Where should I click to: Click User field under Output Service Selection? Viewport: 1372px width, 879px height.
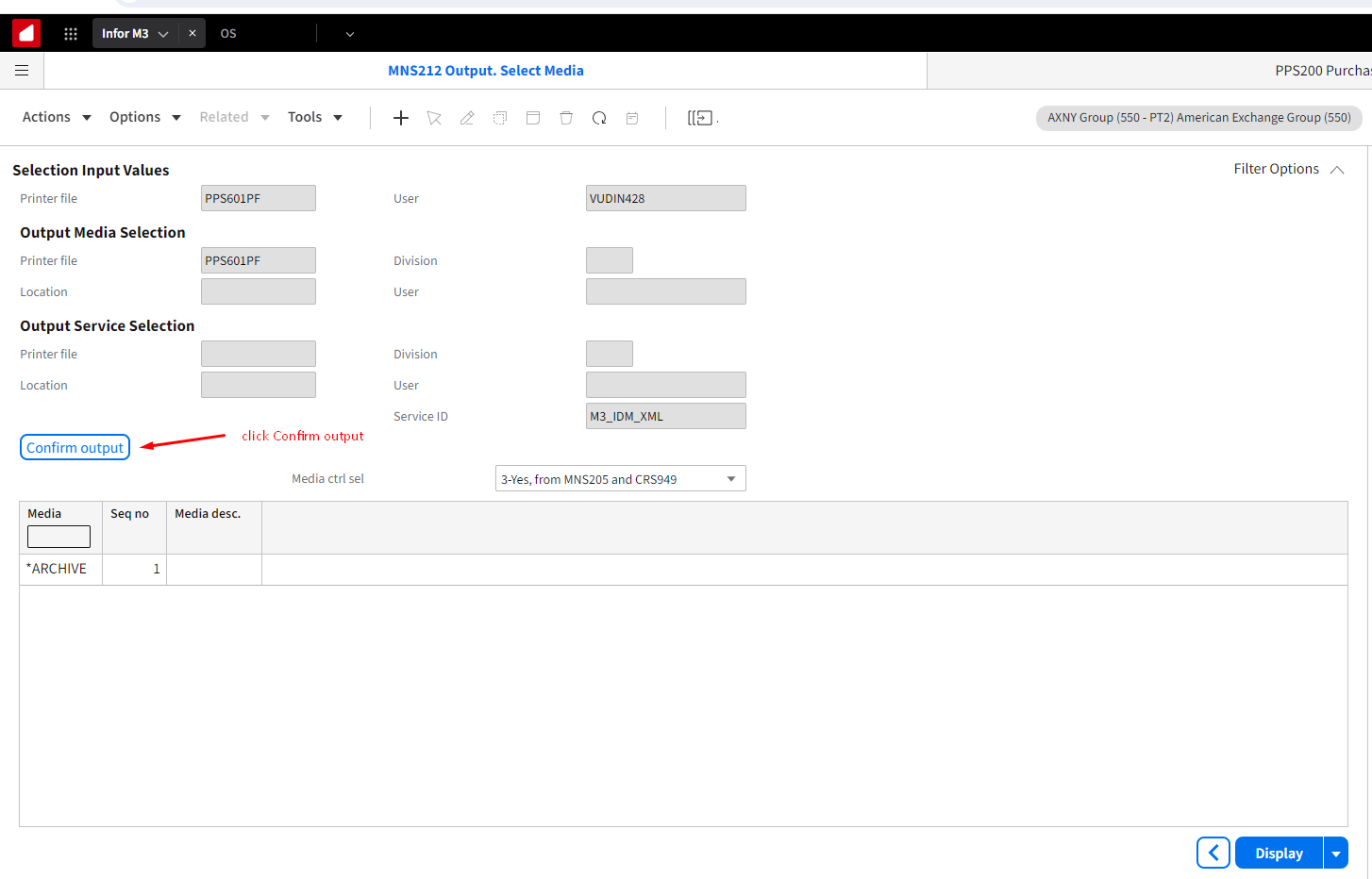pos(666,385)
